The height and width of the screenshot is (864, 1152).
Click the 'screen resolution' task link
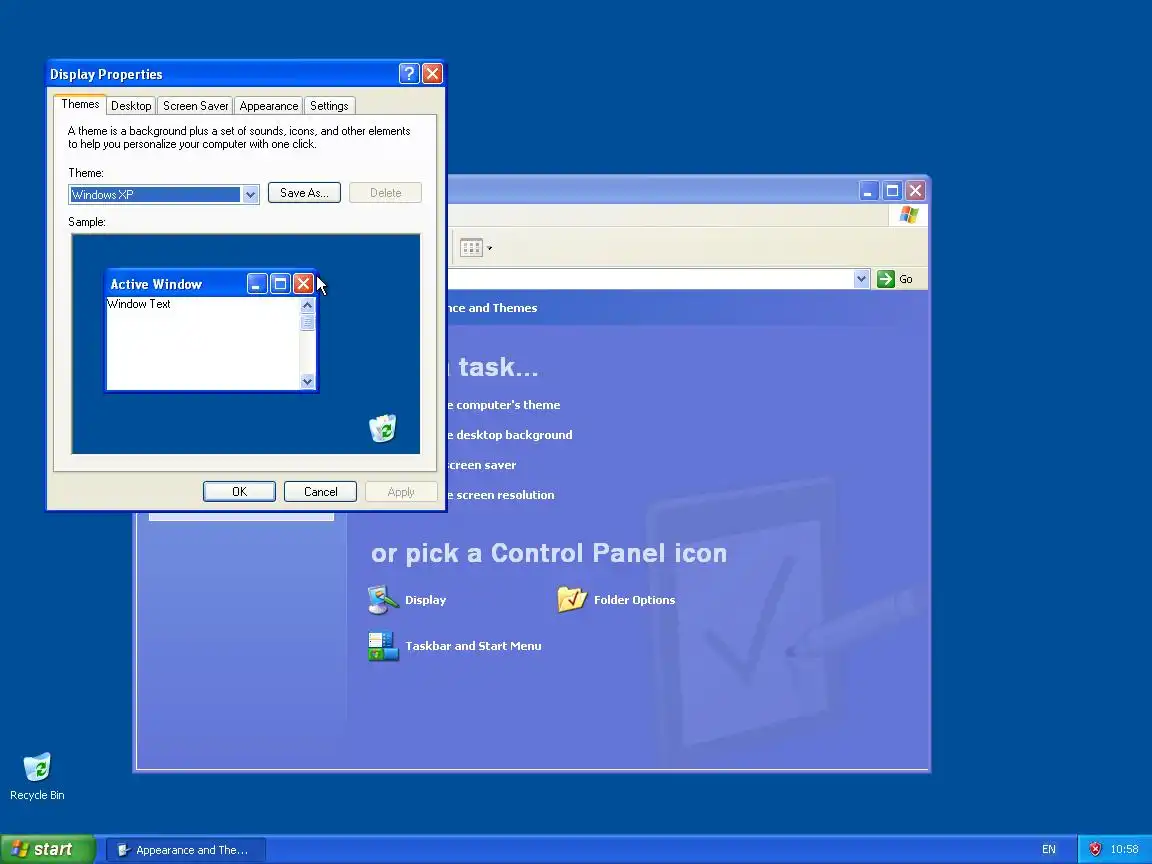(501, 495)
